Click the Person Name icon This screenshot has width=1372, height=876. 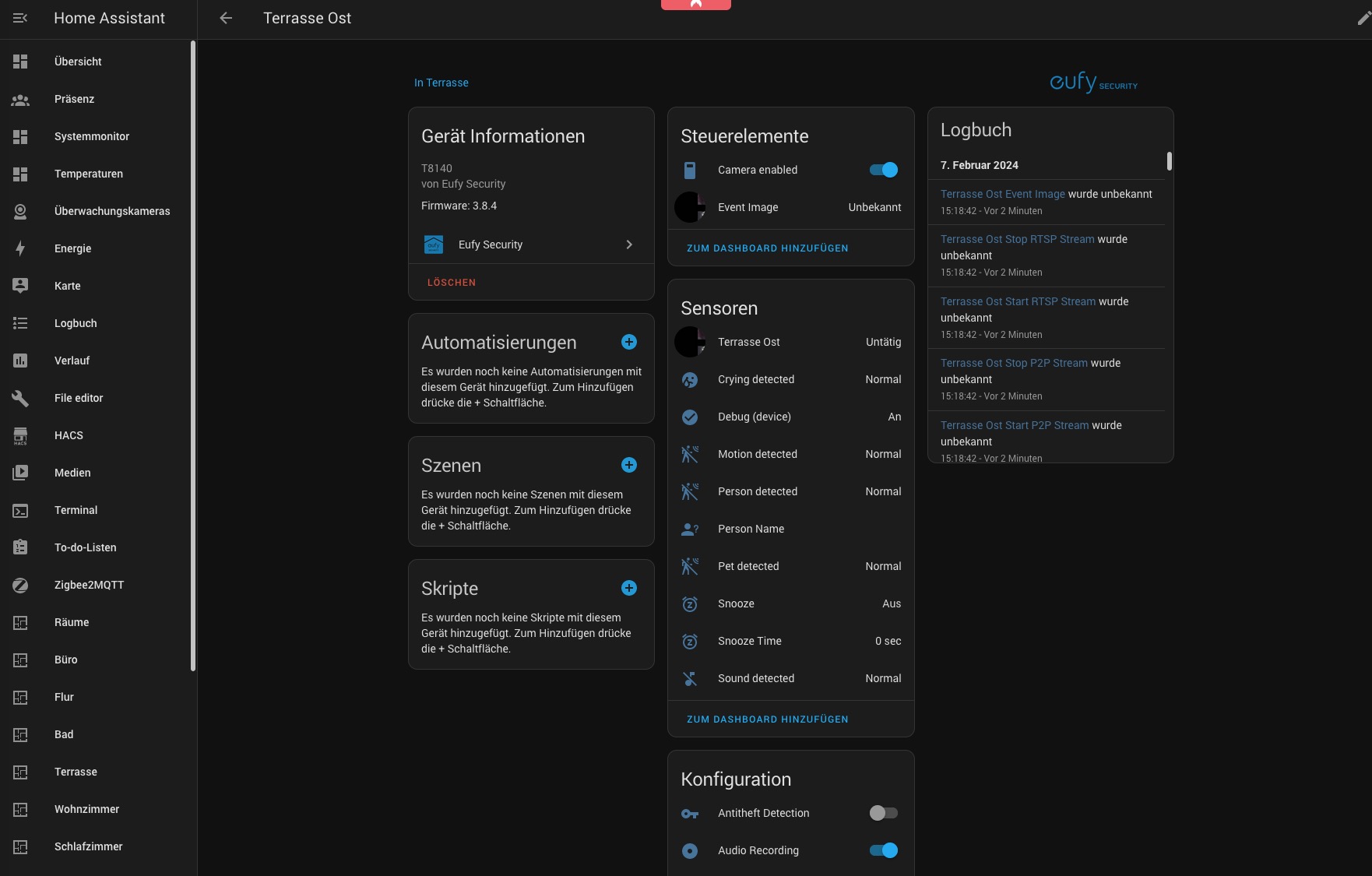pos(690,529)
